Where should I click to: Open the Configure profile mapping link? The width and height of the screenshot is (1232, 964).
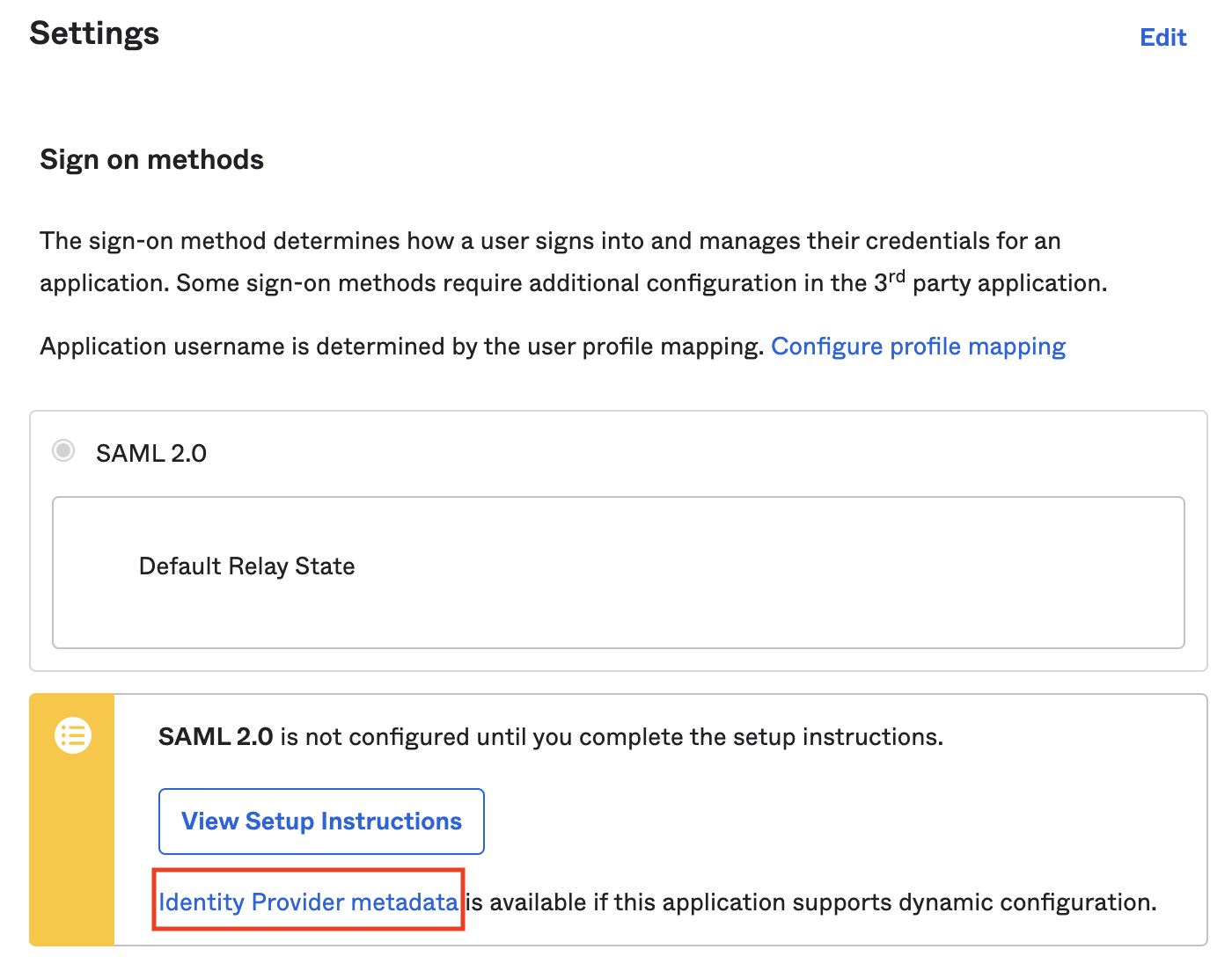[x=918, y=347]
